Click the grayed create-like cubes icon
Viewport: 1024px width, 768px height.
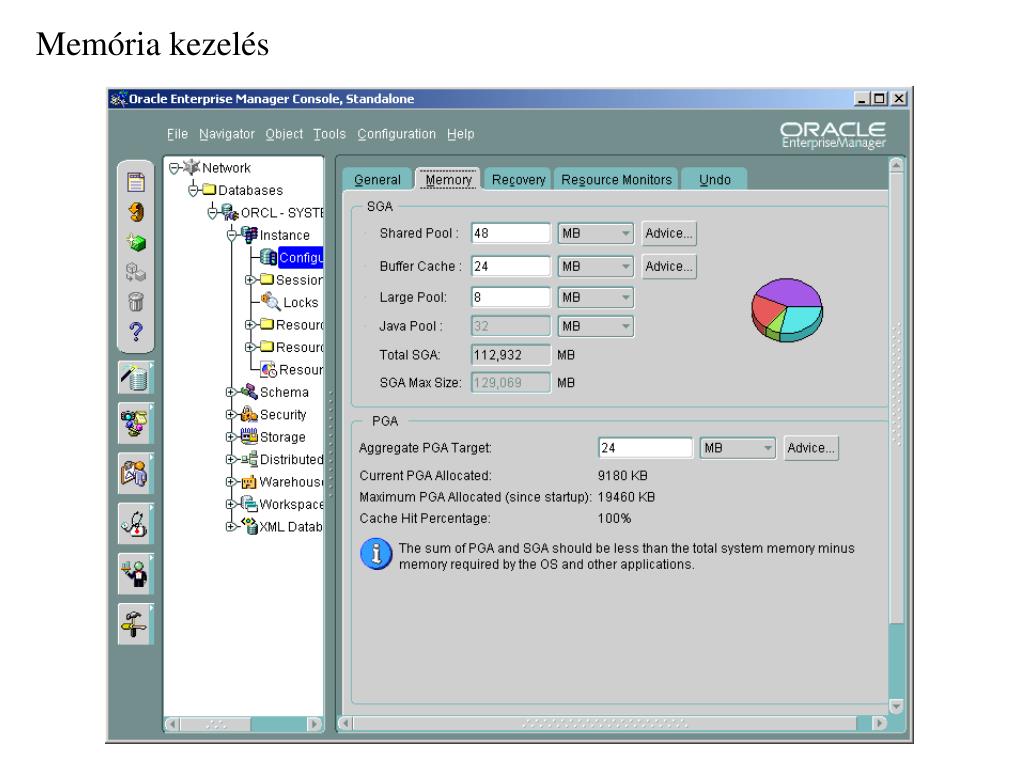[136, 272]
